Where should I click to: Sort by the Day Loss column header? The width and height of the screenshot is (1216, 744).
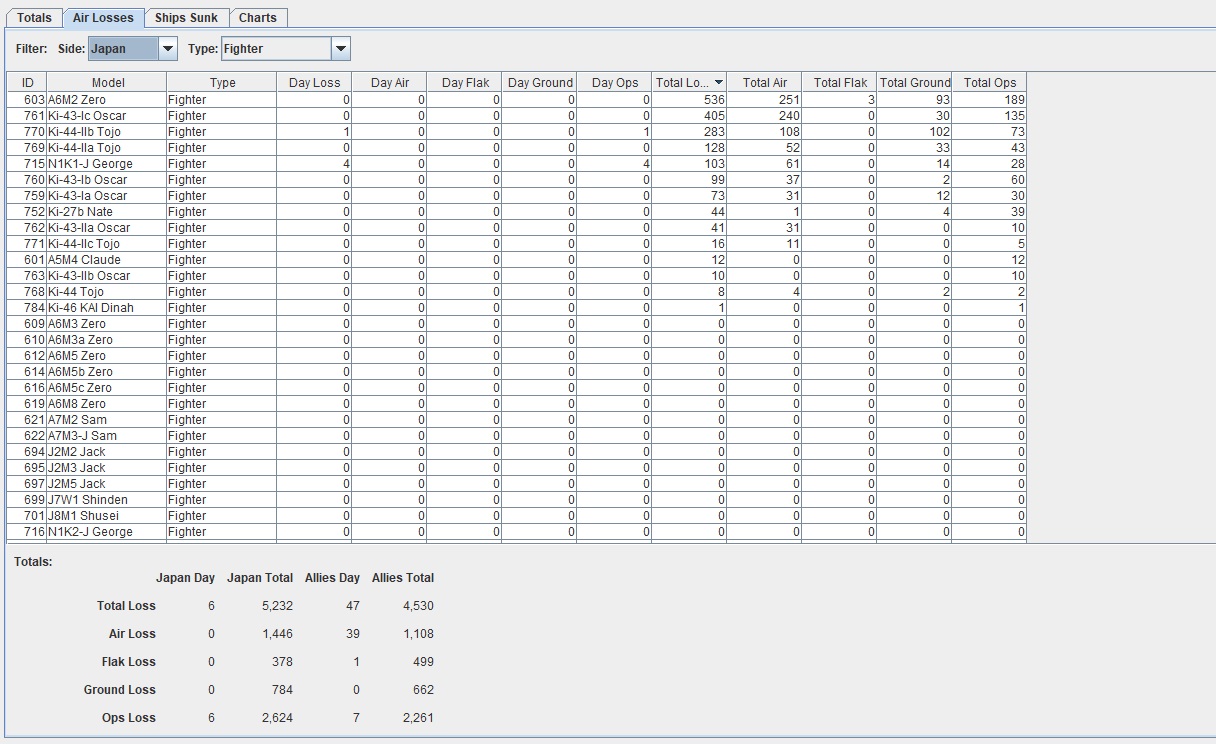tap(314, 82)
